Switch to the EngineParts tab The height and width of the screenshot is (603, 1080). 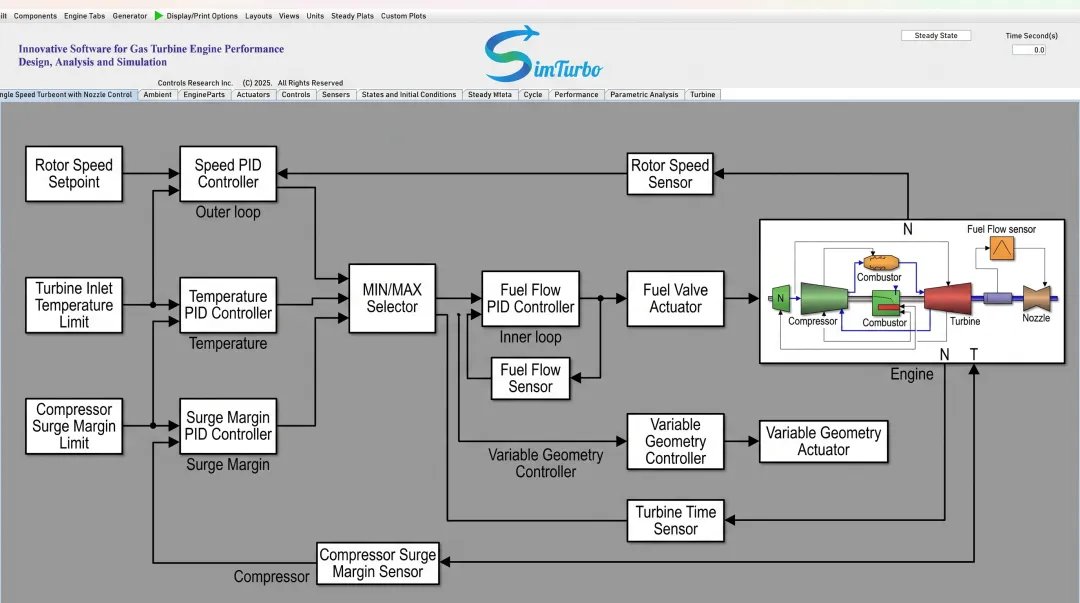pos(204,94)
